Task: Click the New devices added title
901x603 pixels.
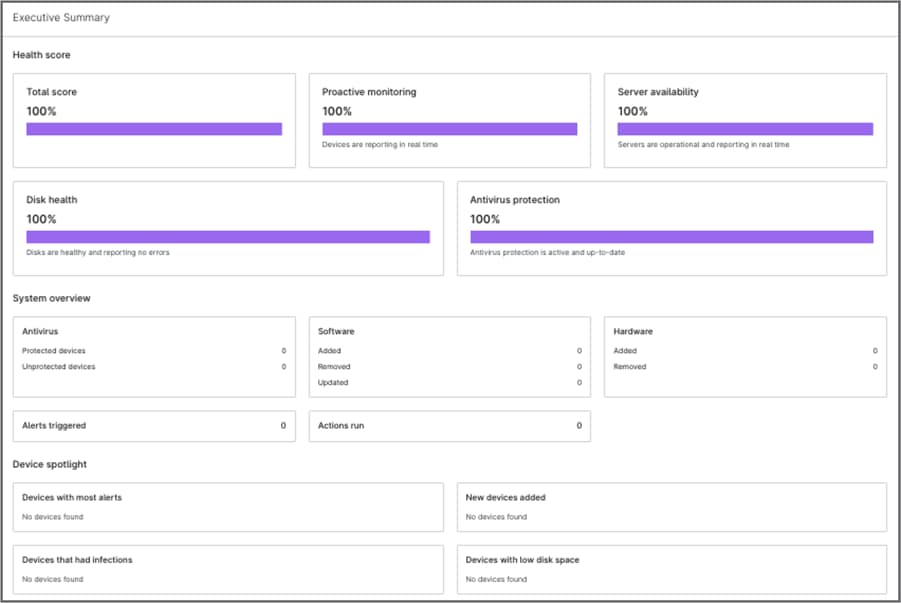Action: [x=506, y=498]
